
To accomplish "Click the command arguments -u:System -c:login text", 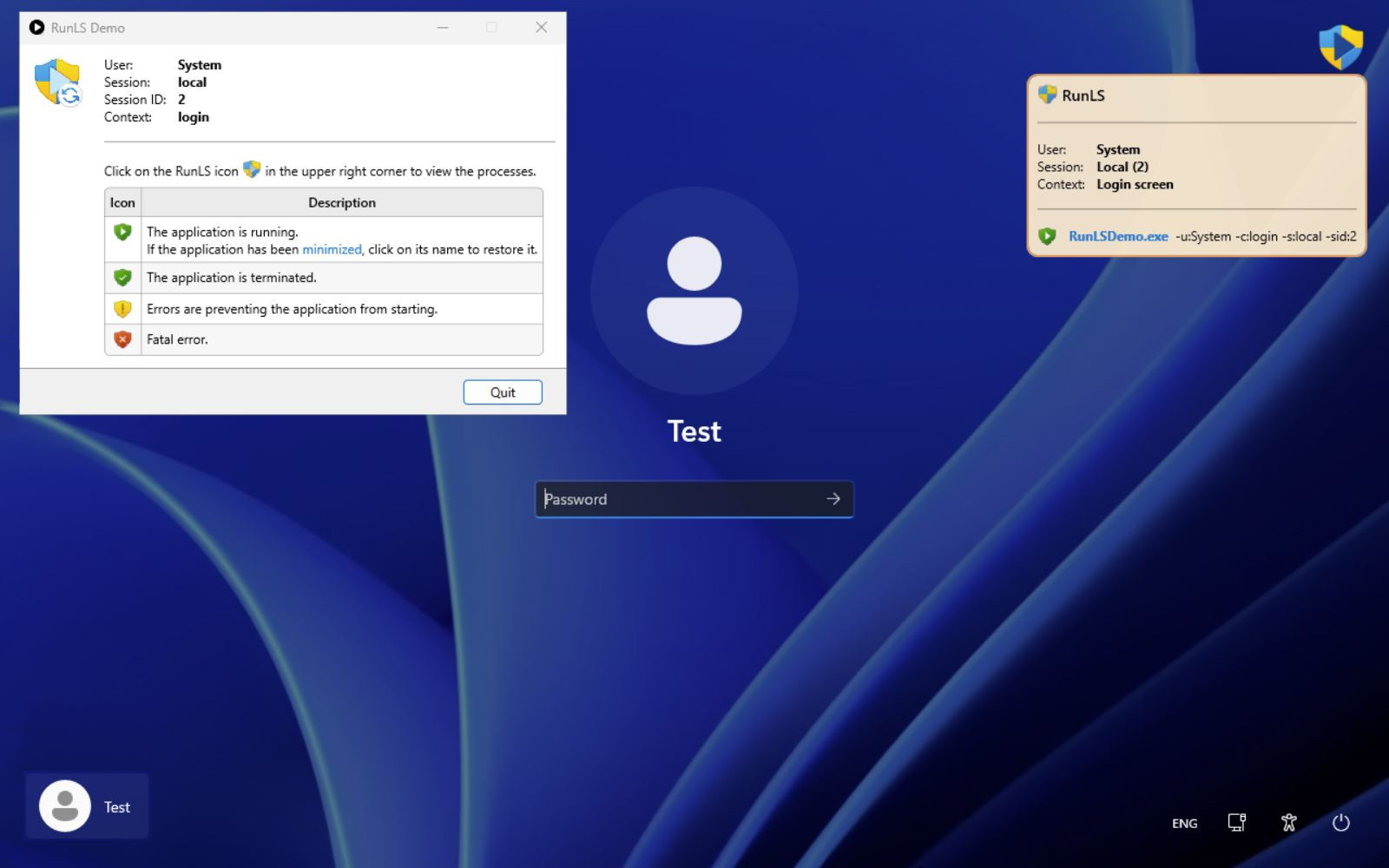I will (1266, 236).
